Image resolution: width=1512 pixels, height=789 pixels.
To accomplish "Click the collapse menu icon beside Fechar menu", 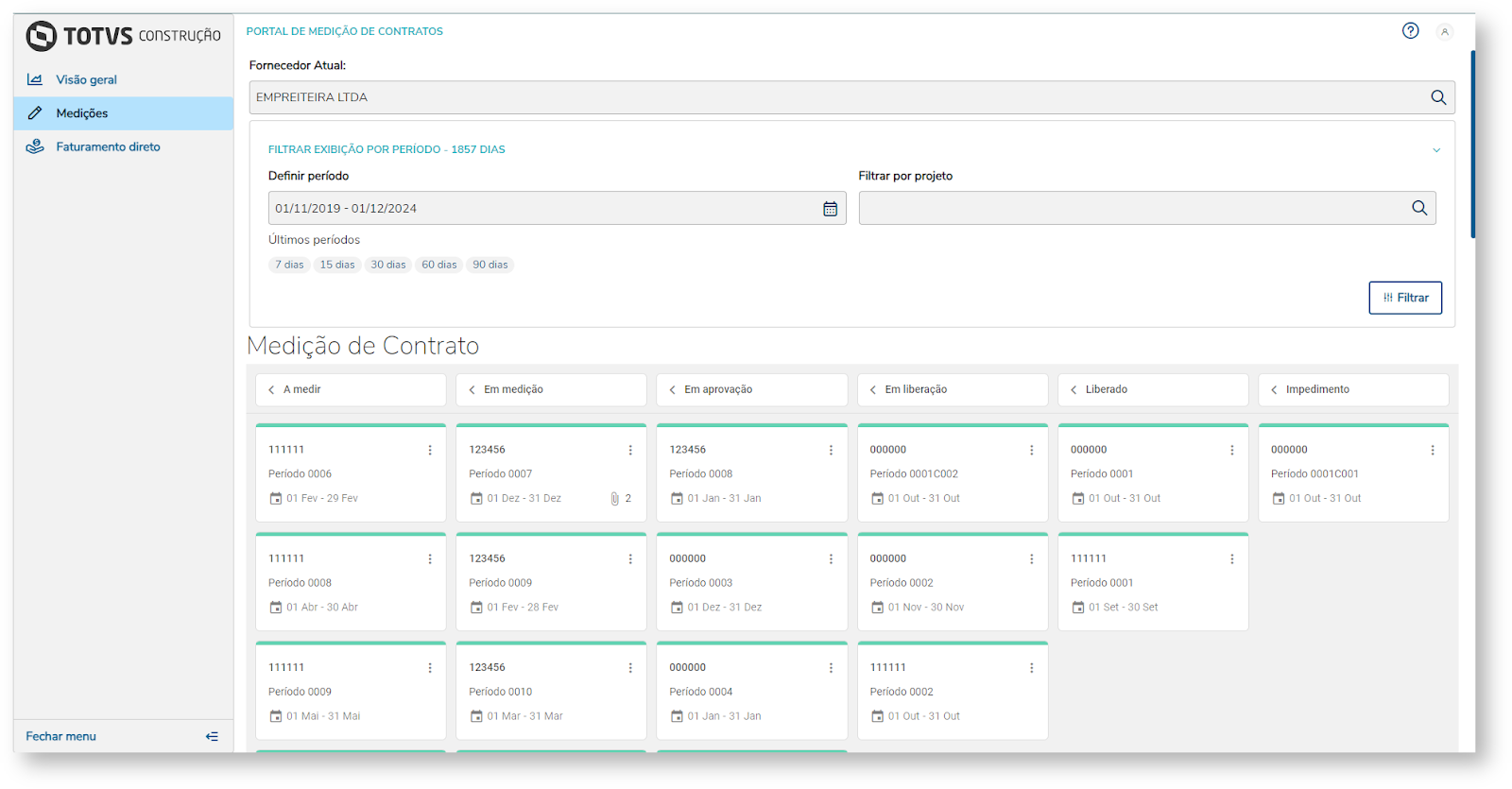I will coord(212,736).
